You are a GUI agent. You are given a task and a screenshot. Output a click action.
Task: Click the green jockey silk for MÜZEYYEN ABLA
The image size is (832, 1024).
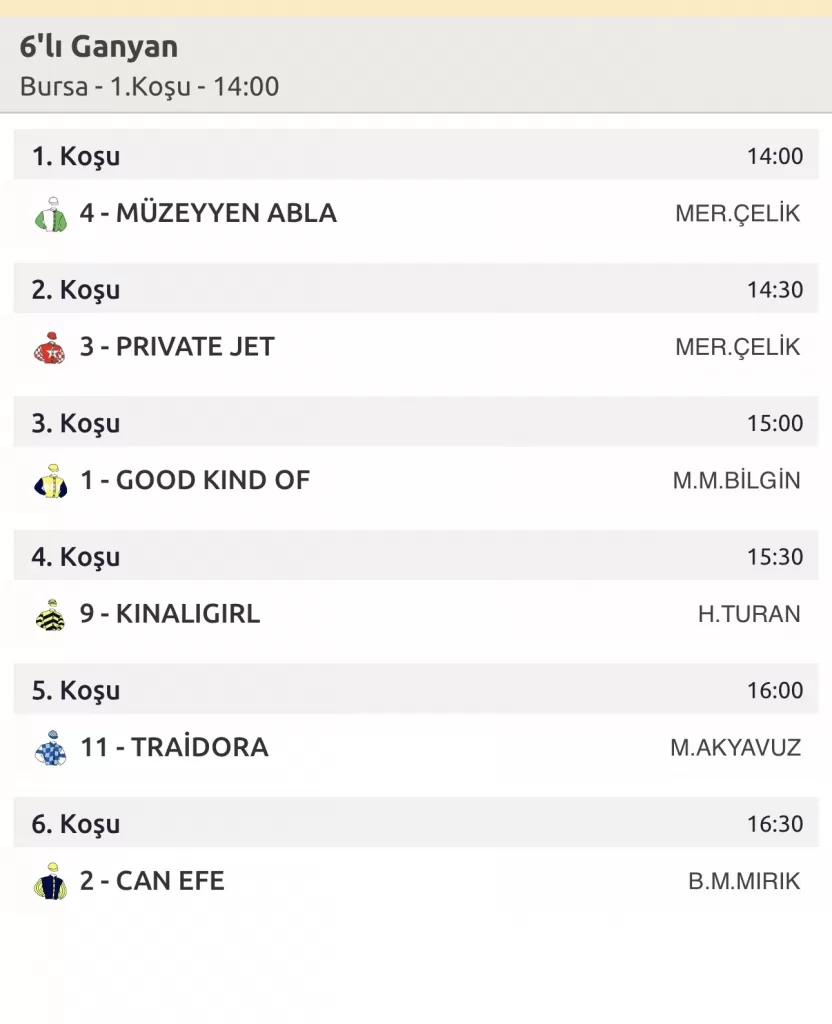click(50, 214)
